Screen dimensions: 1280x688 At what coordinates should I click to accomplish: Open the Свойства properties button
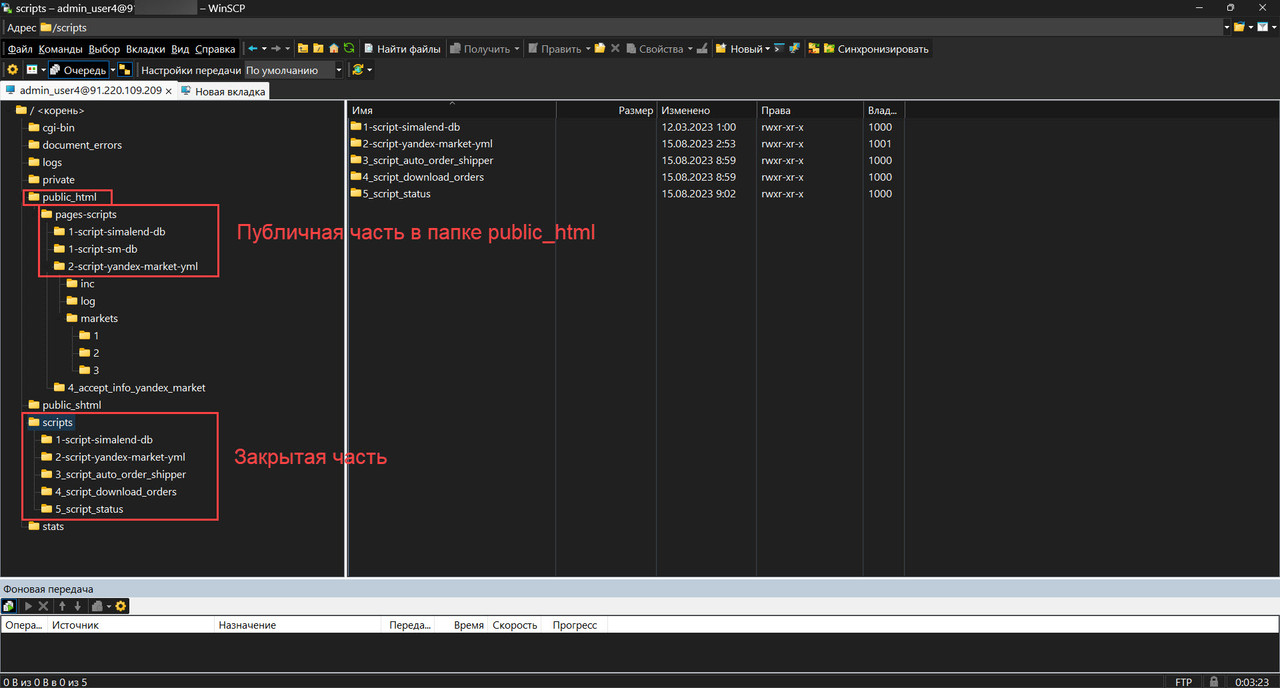pos(654,48)
